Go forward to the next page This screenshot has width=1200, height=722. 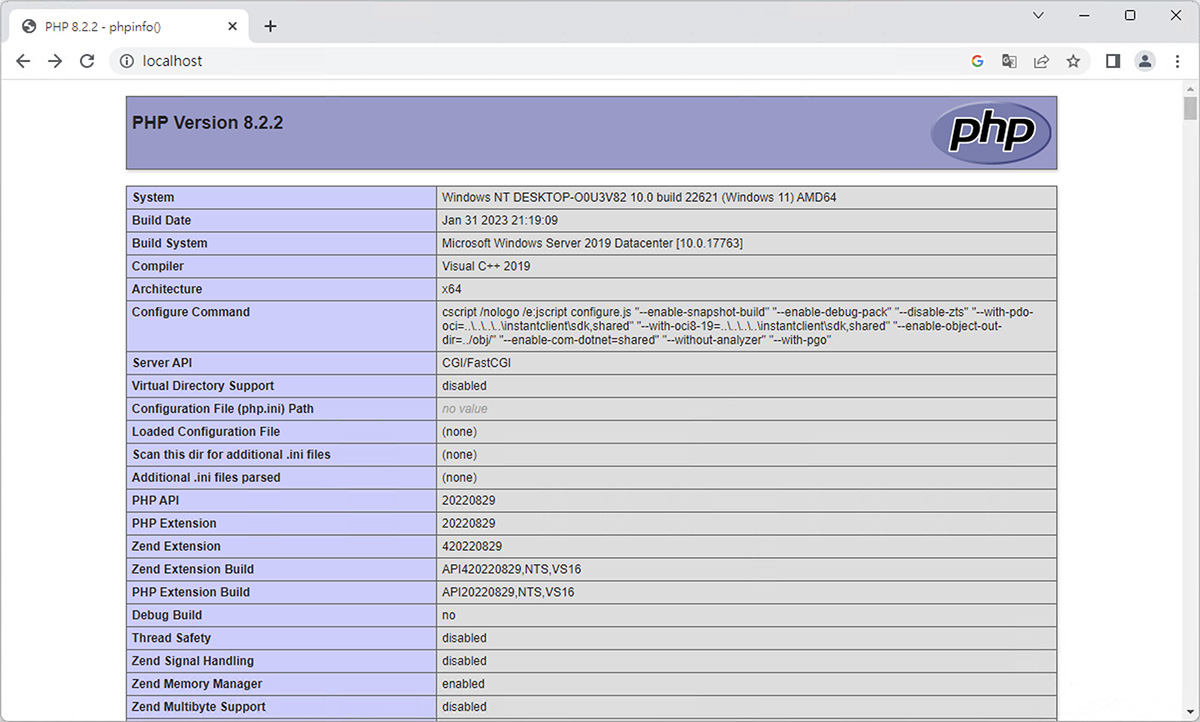point(55,61)
